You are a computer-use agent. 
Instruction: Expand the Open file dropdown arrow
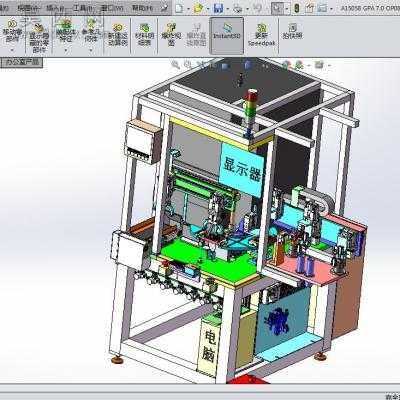pos(208,8)
